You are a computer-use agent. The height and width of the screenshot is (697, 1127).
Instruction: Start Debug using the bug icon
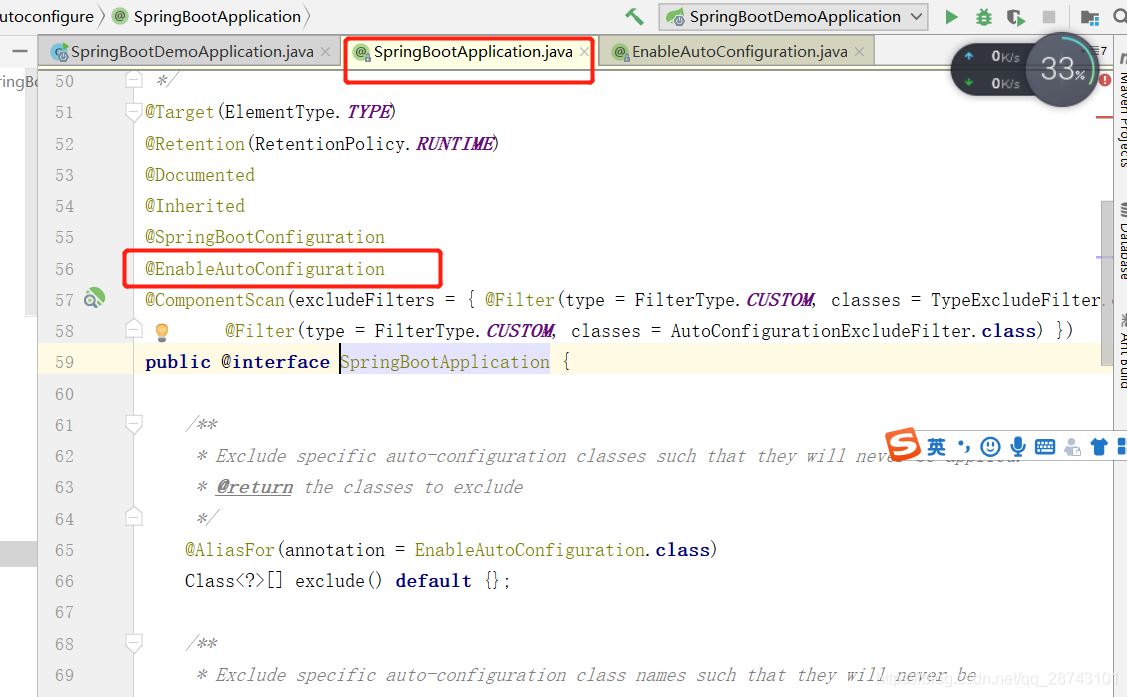click(x=983, y=16)
